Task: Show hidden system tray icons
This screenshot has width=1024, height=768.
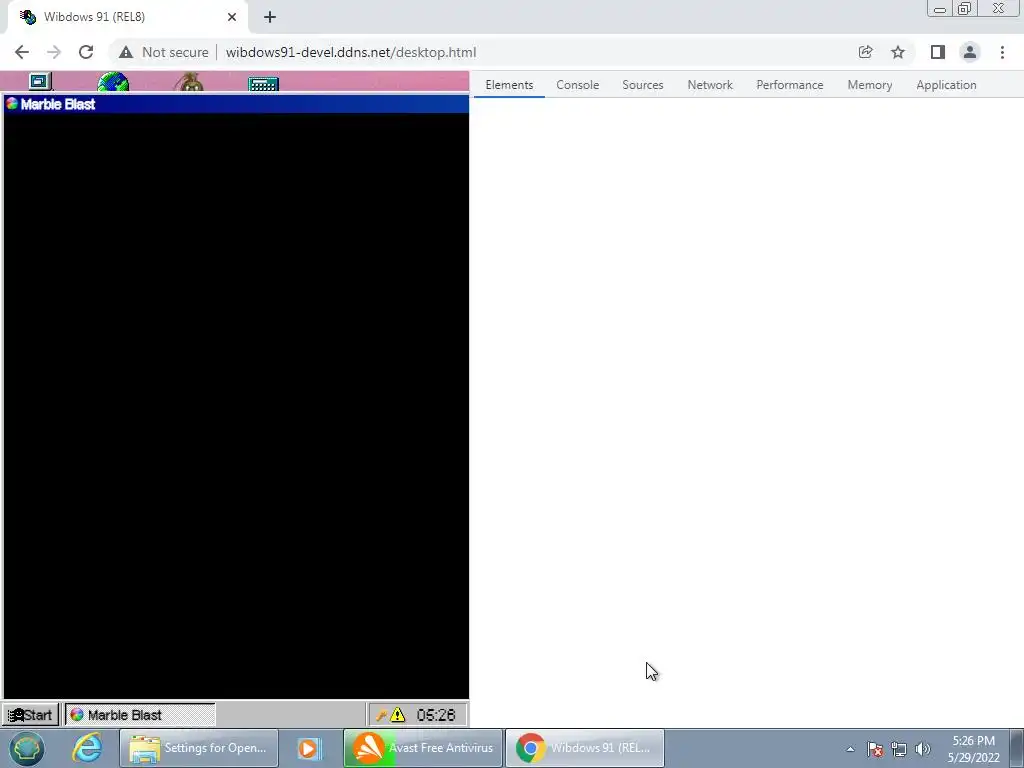Action: [x=850, y=749]
